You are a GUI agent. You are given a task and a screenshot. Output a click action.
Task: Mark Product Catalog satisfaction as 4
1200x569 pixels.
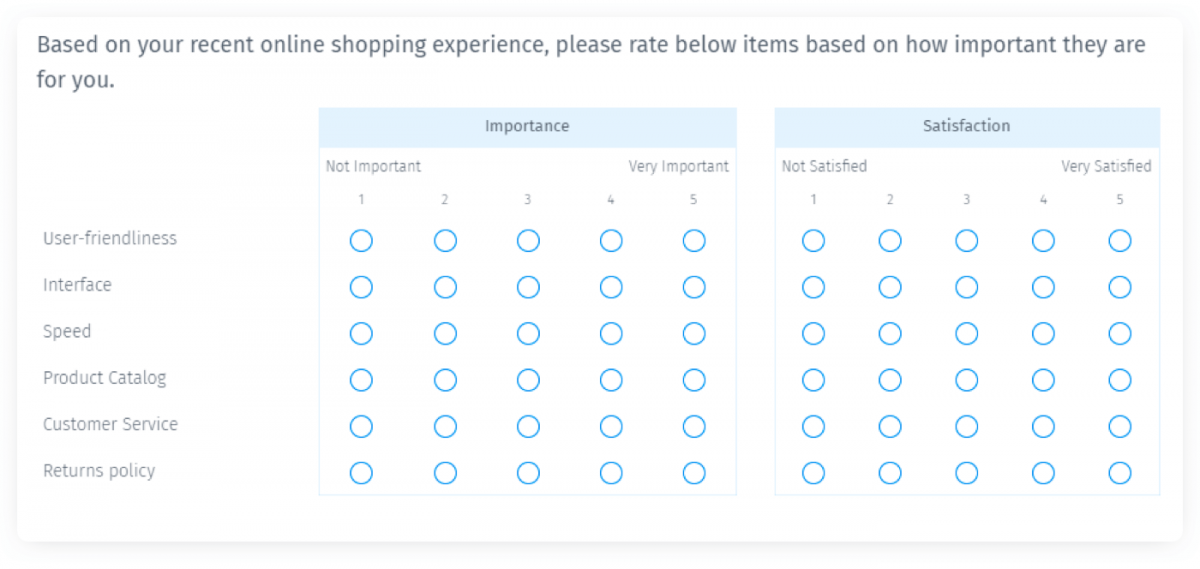click(x=1043, y=380)
